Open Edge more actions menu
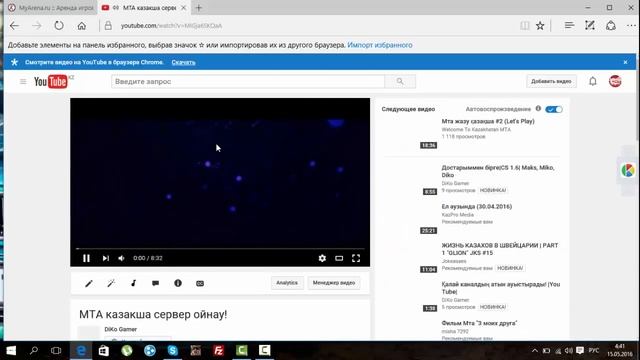This screenshot has width=640, height=360. (631, 26)
